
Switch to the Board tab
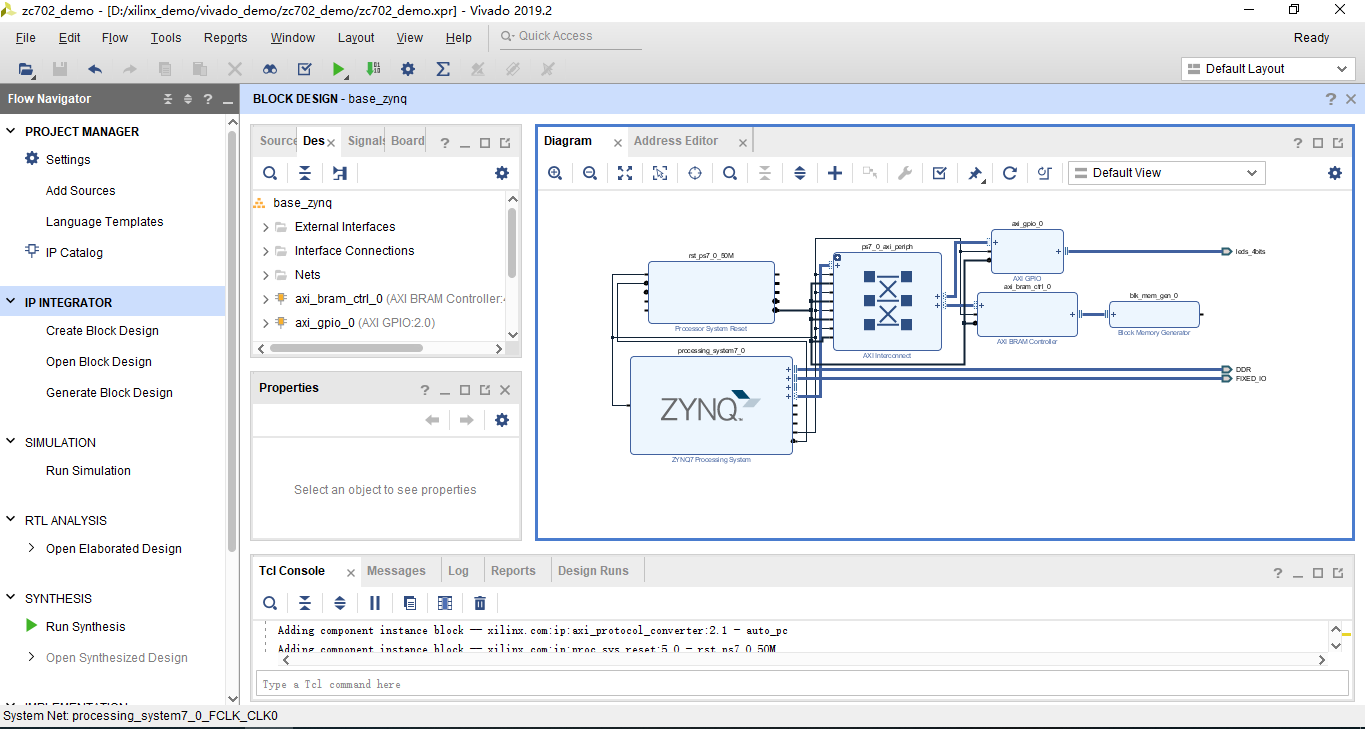pyautogui.click(x=407, y=141)
